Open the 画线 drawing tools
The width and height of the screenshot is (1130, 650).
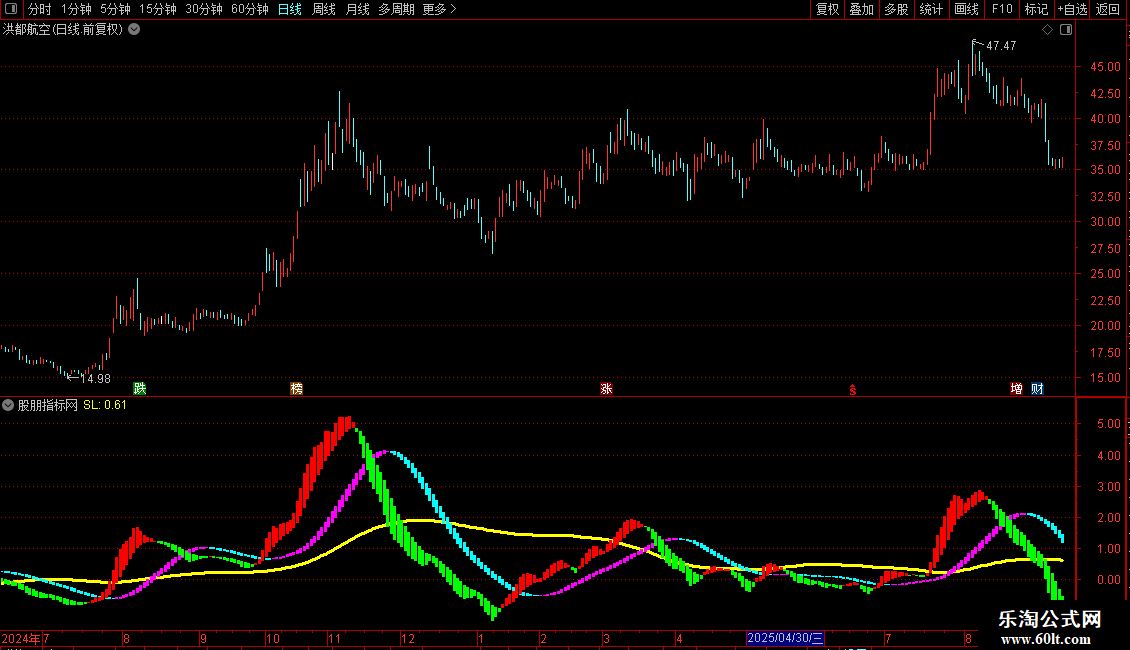(x=966, y=9)
